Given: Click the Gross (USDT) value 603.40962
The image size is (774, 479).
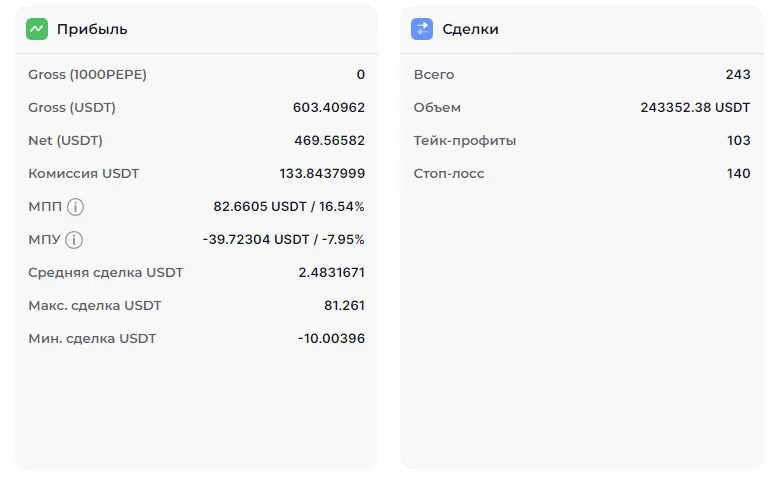Looking at the screenshot, I should 329,107.
